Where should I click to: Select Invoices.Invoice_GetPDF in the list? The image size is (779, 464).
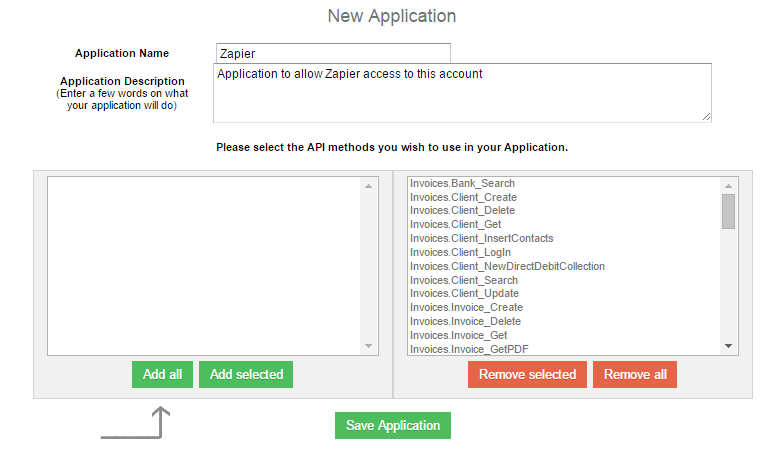pos(469,349)
